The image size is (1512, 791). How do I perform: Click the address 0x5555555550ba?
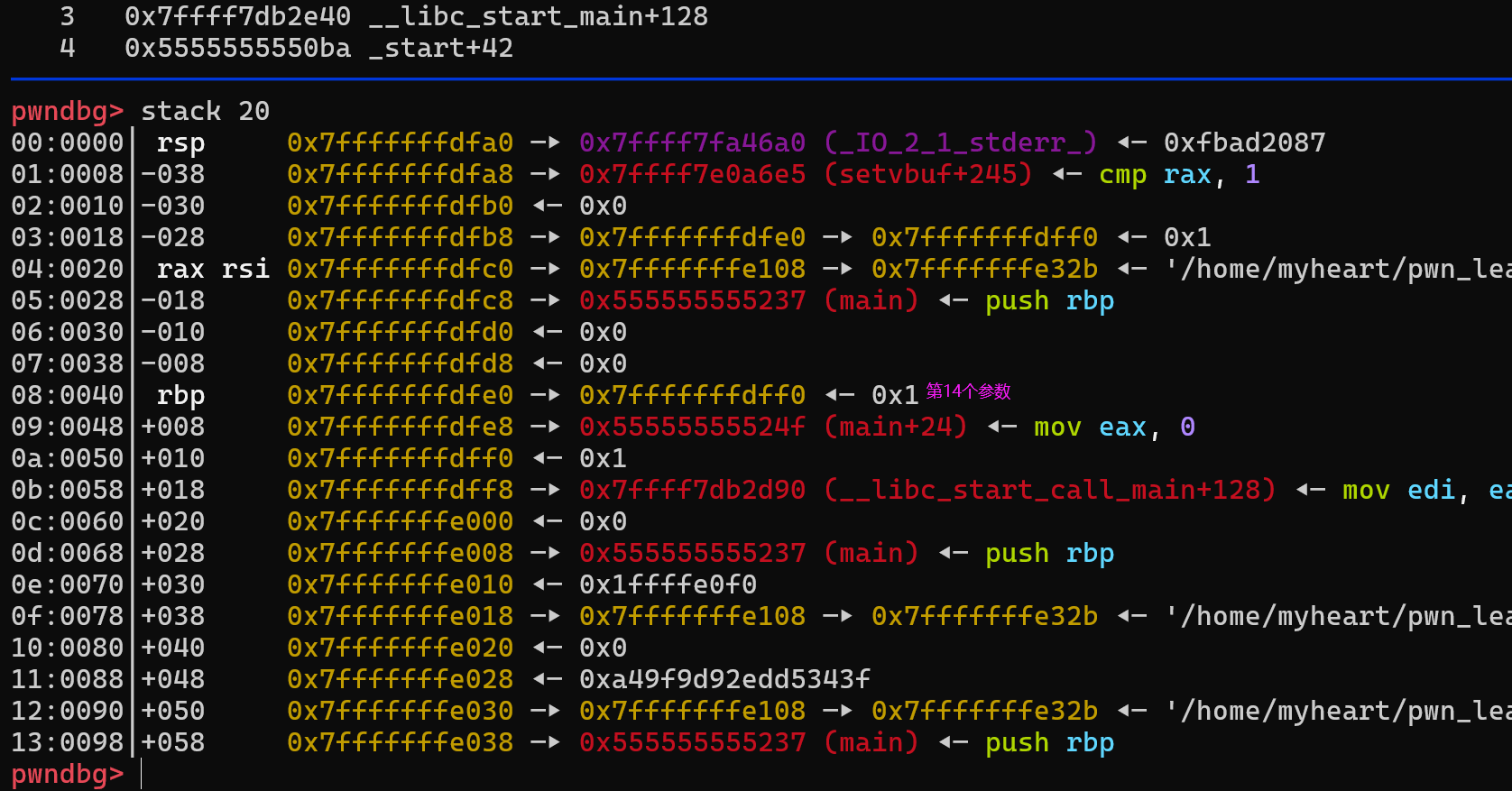pyautogui.click(x=237, y=48)
